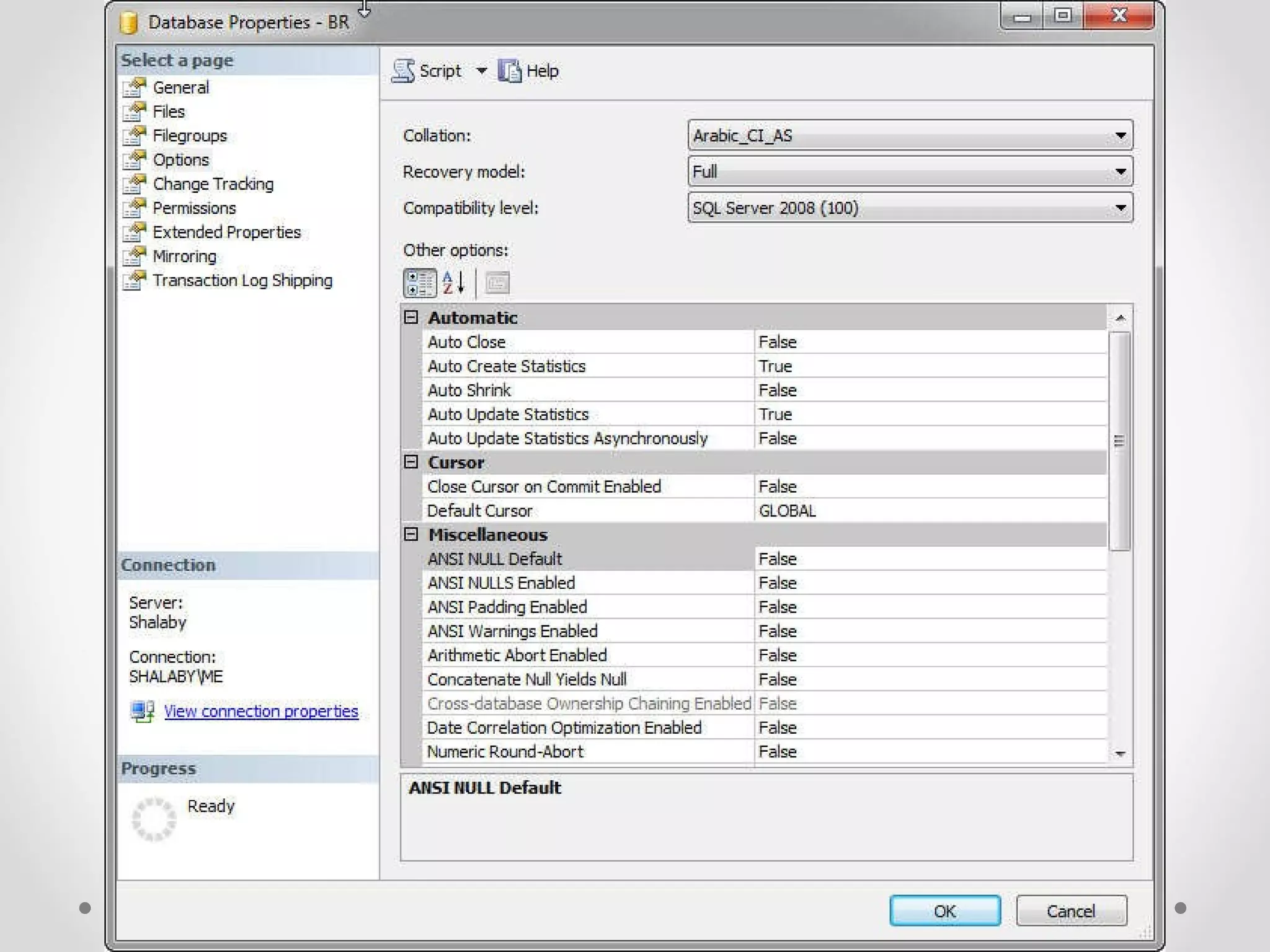The height and width of the screenshot is (952, 1270).
Task: Open the Collation dropdown
Action: coord(1120,135)
